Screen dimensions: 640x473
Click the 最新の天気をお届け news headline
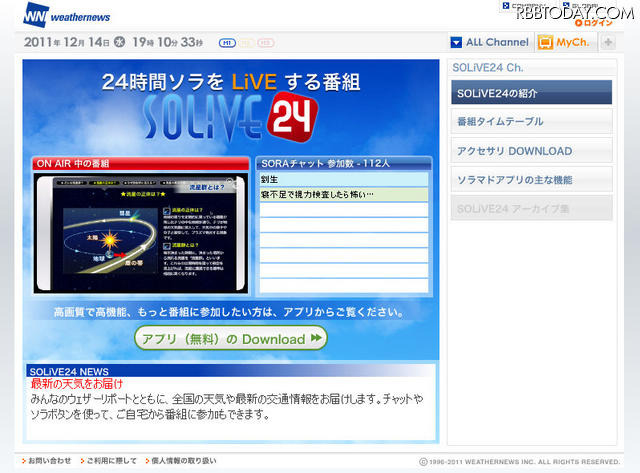76,384
